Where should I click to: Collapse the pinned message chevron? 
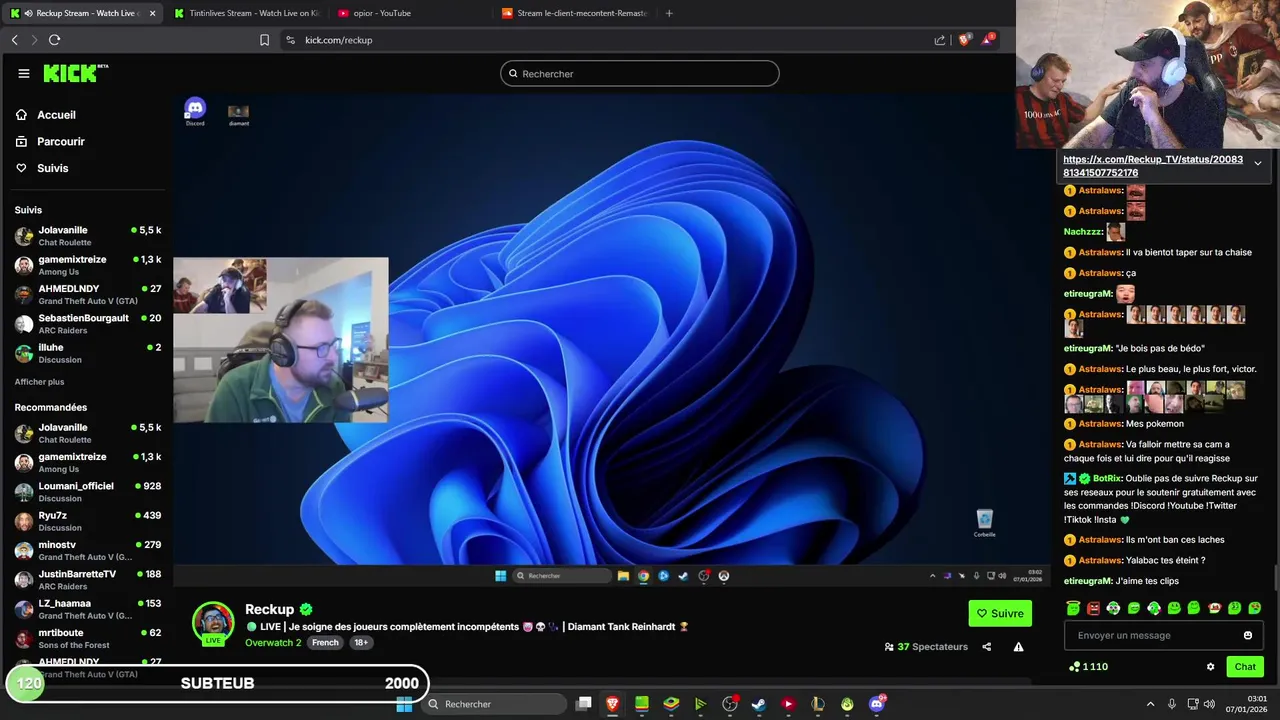pos(1257,163)
